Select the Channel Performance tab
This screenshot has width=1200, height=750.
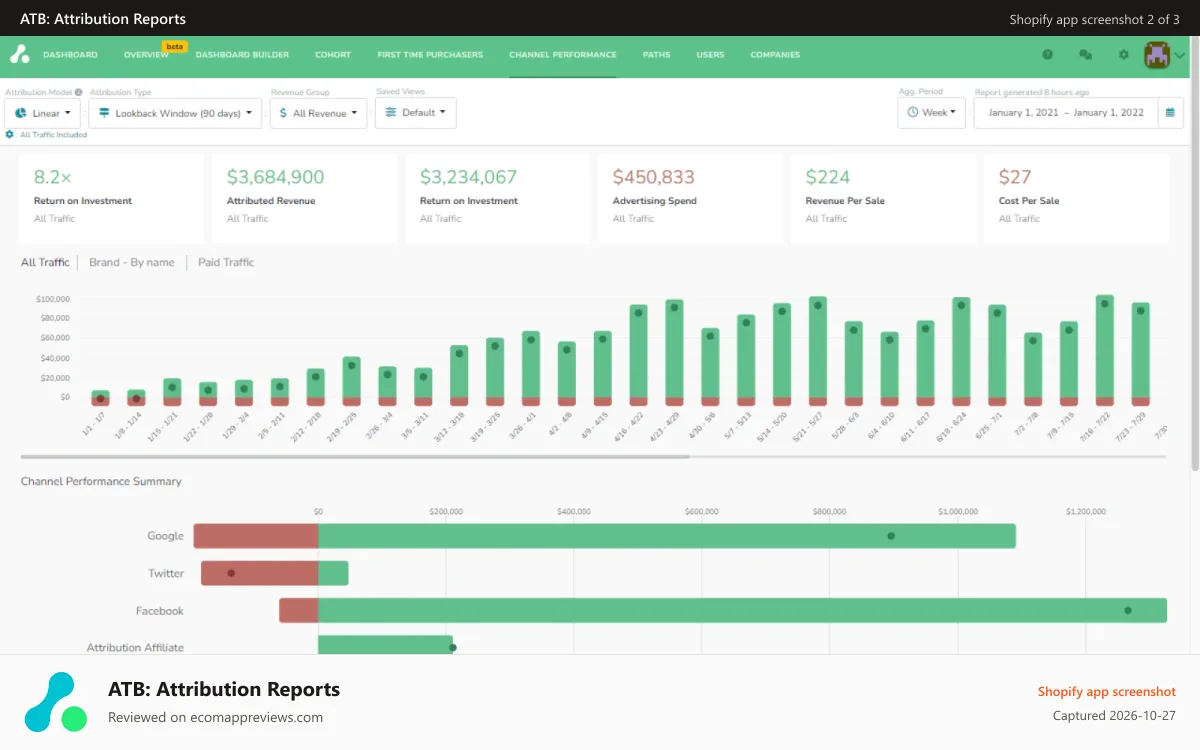562,55
